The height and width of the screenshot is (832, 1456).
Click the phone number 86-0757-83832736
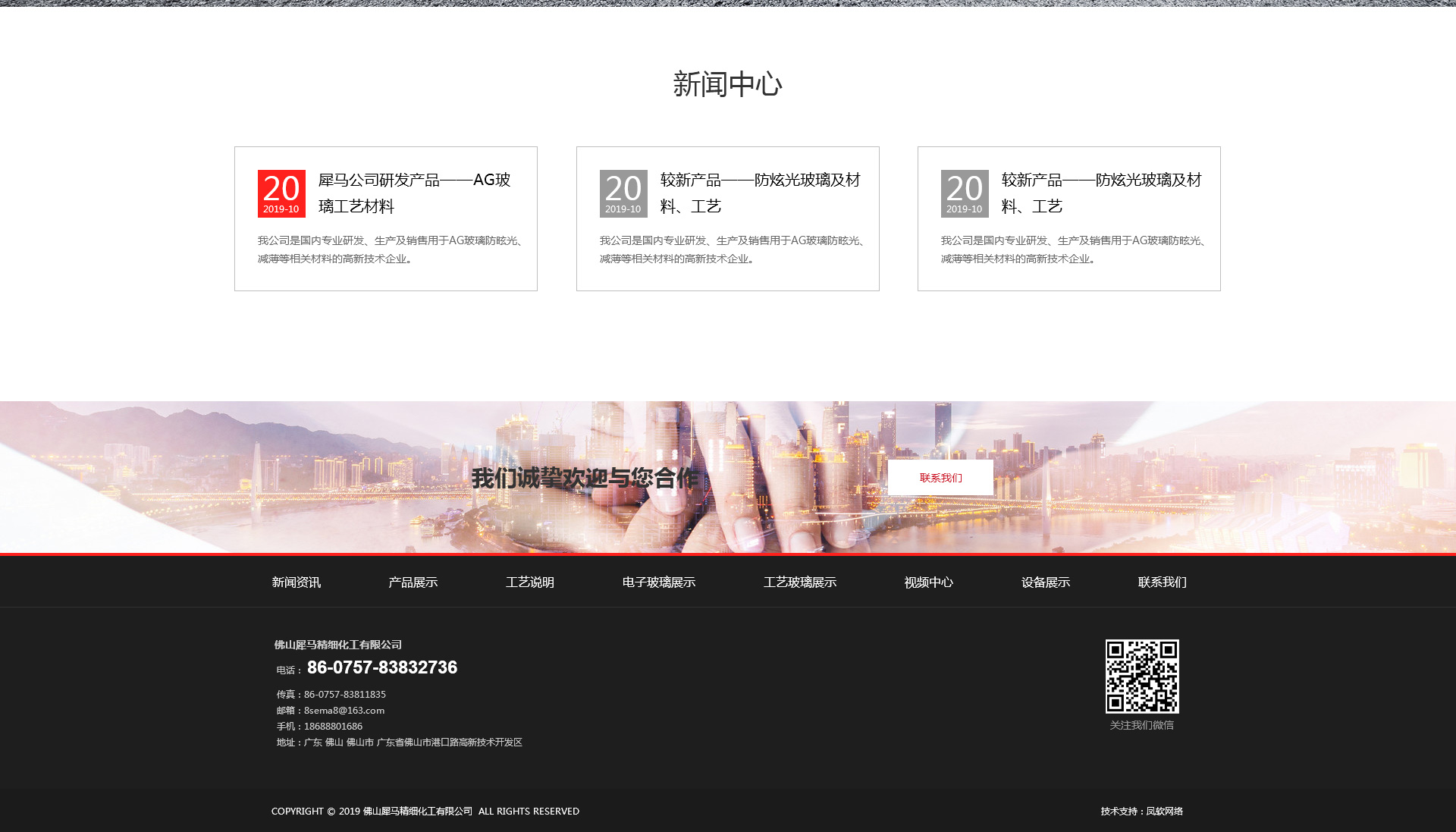coord(382,667)
